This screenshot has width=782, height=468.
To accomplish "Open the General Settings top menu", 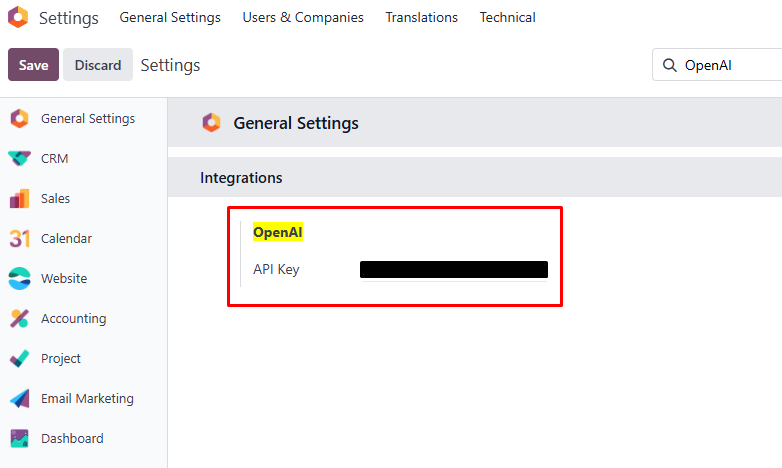I will click(170, 17).
